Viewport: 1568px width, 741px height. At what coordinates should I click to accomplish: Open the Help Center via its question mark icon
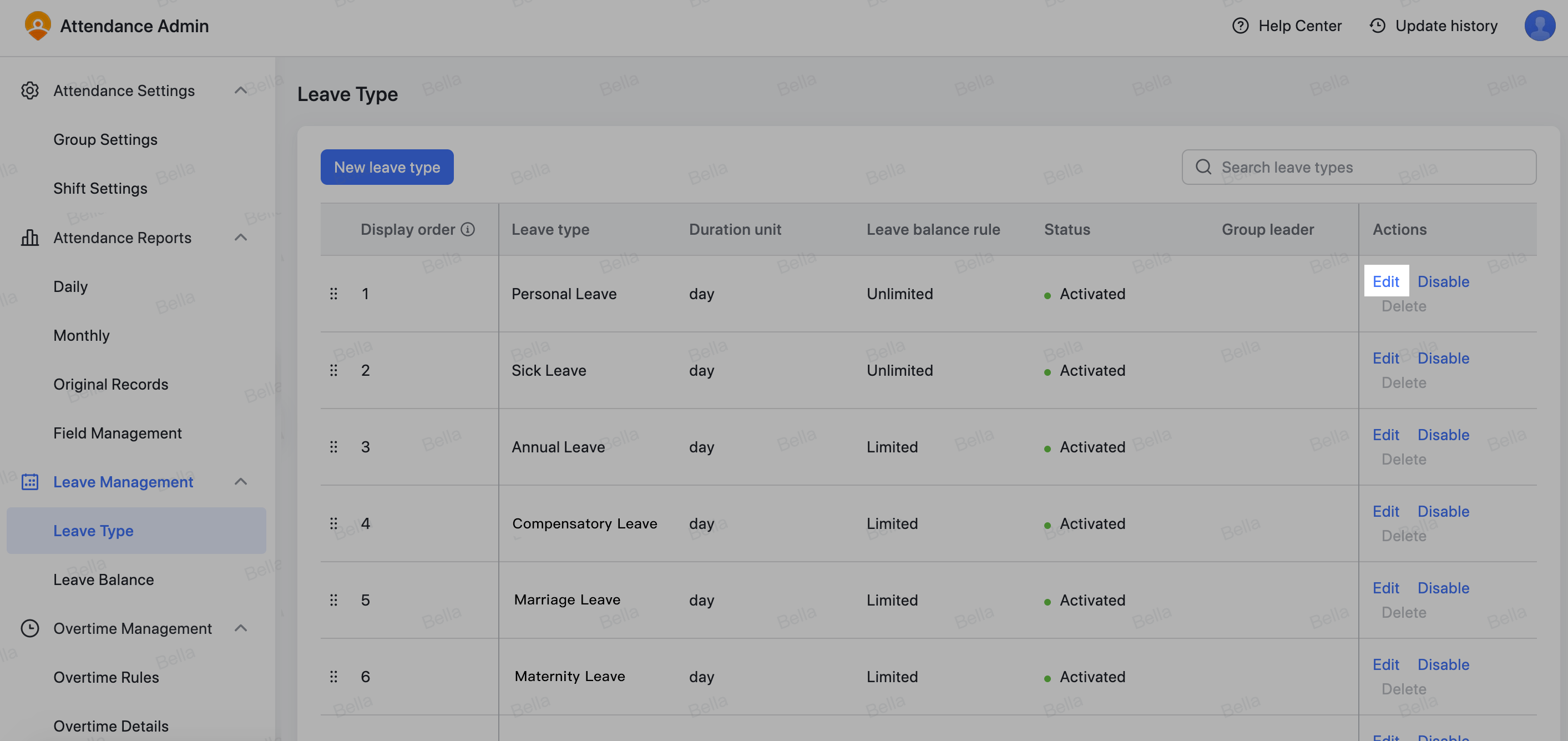[1241, 26]
